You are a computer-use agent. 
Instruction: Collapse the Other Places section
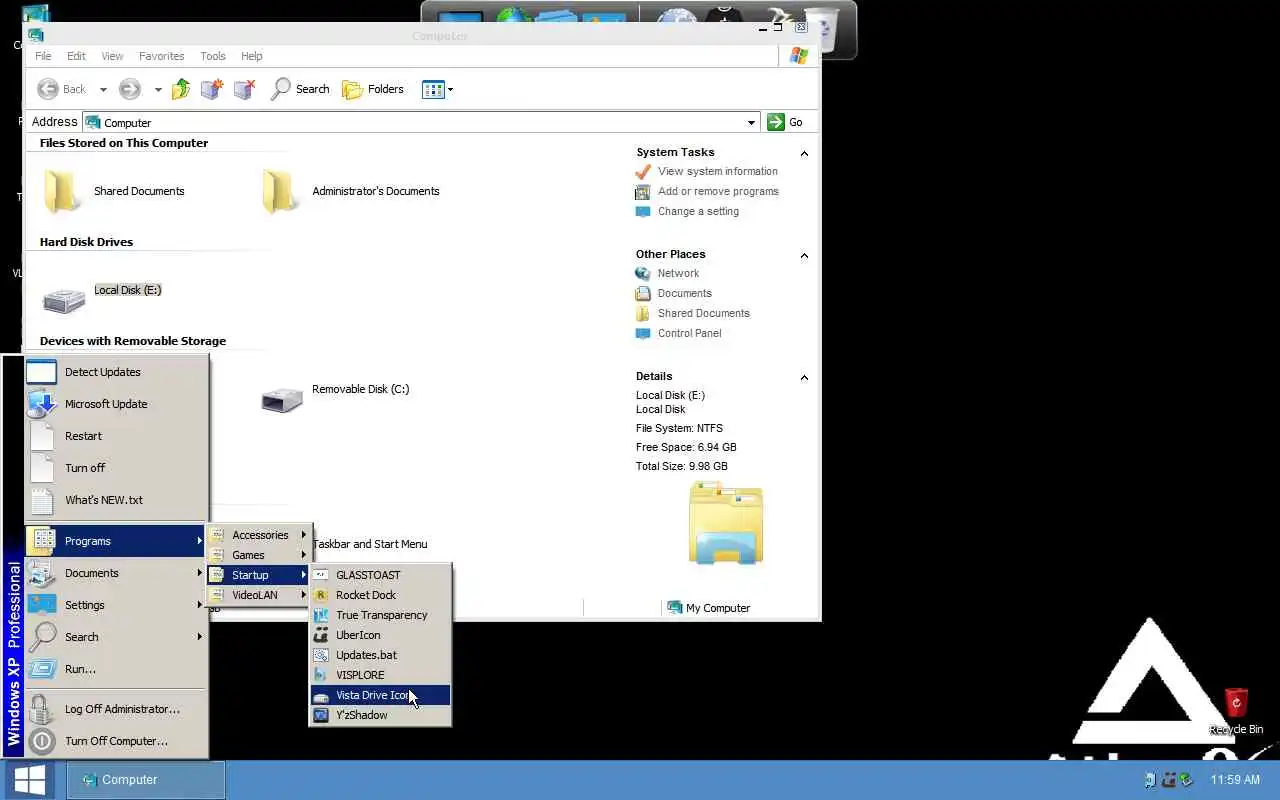tap(804, 255)
